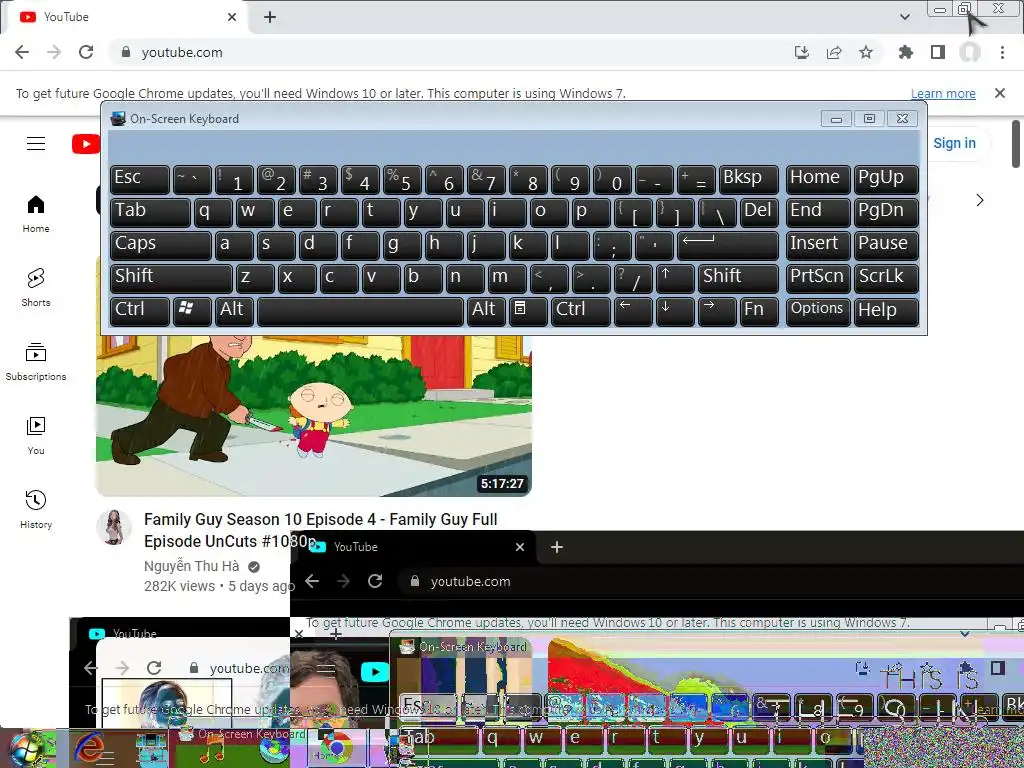
Task: Click the context menu key on keyboard
Action: pyautogui.click(x=528, y=310)
